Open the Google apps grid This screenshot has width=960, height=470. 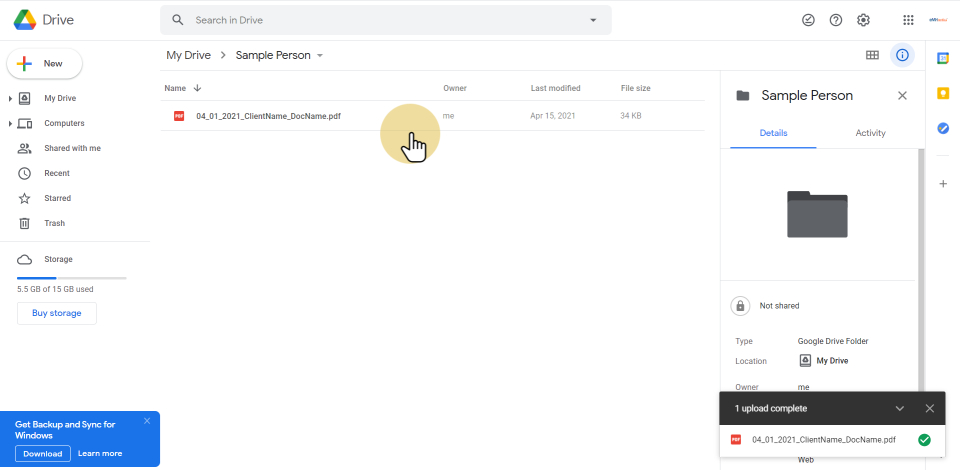tap(908, 20)
